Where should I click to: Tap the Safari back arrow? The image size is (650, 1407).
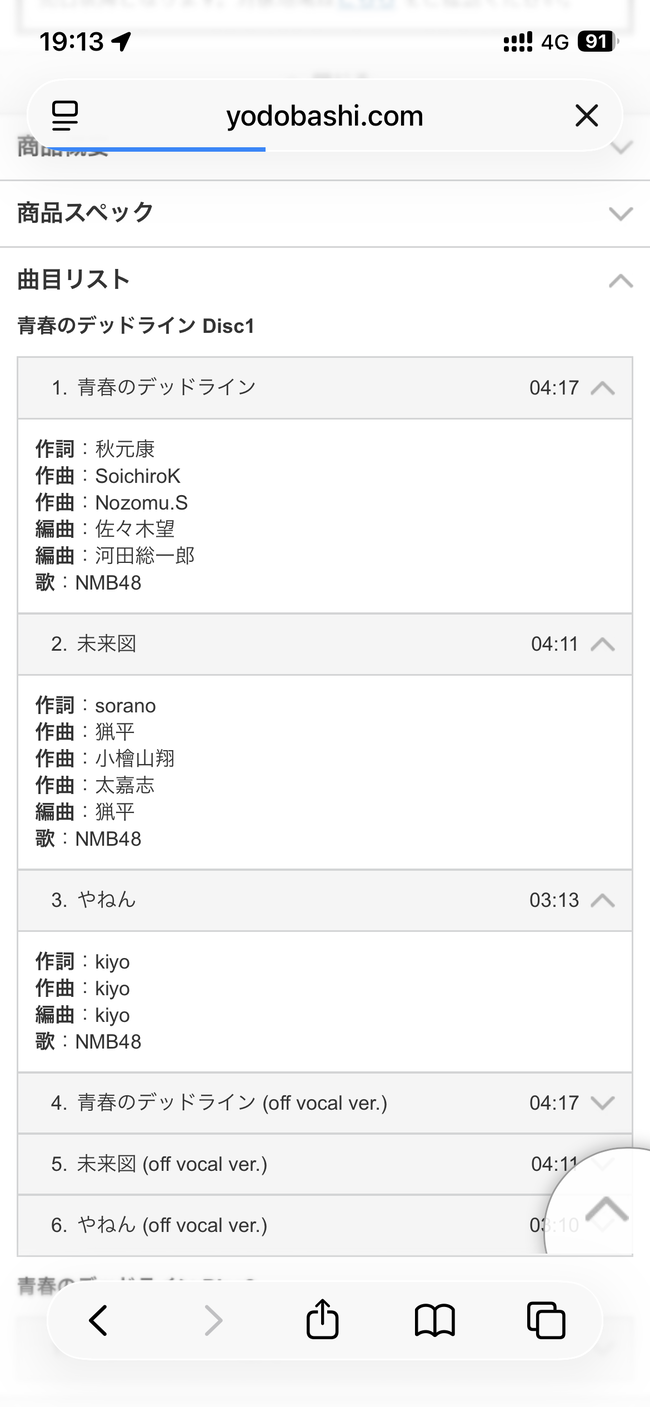pyautogui.click(x=98, y=1321)
